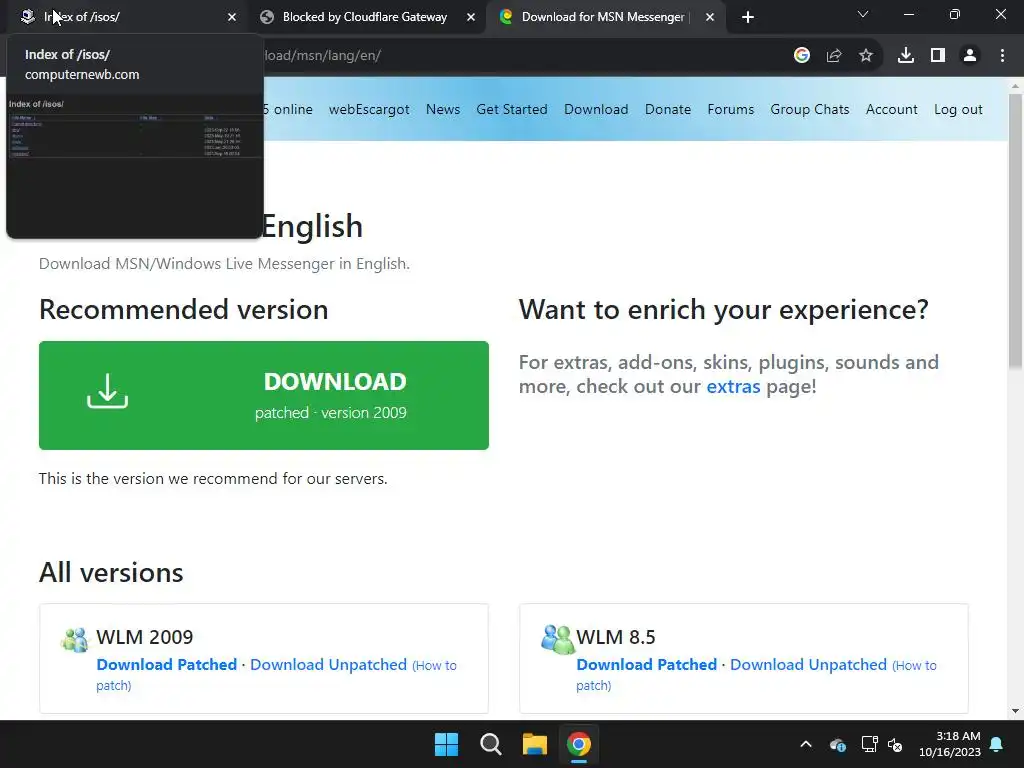Select the Download for MSN Messenger tab
Screen dimensions: 1024x768
coord(605,17)
